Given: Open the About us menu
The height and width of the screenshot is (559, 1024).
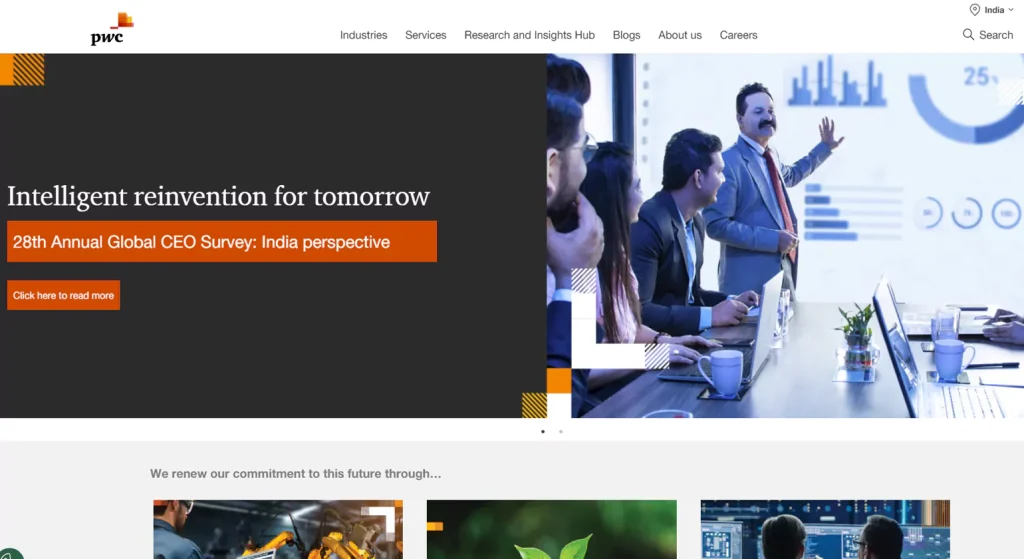Looking at the screenshot, I should tap(679, 35).
